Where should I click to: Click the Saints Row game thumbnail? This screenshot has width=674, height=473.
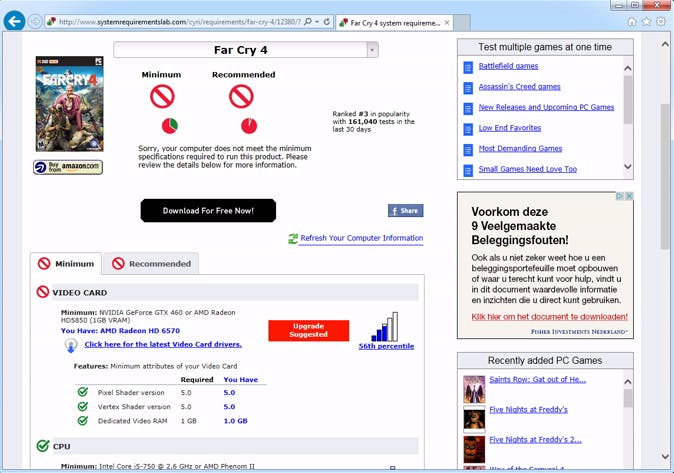click(x=474, y=389)
